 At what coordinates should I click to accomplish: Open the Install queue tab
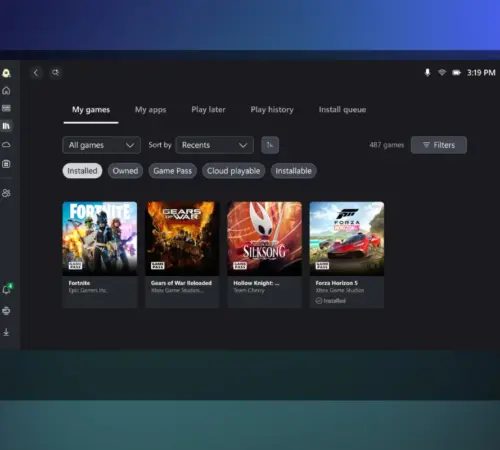pos(342,110)
